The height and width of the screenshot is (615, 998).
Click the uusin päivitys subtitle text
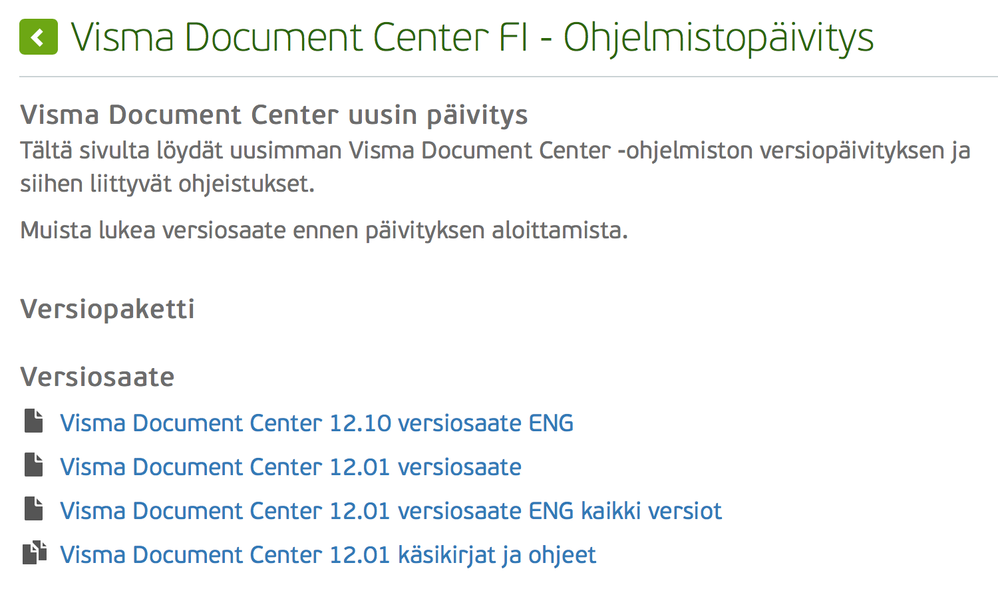point(272,114)
